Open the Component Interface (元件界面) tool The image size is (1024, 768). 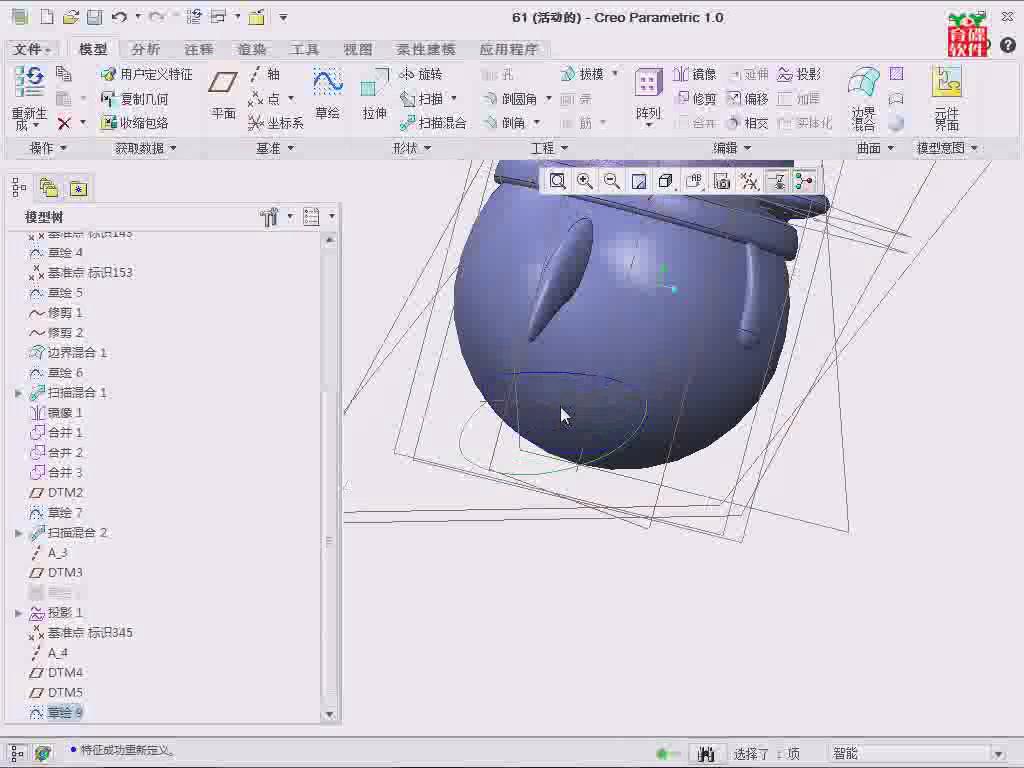tap(946, 98)
